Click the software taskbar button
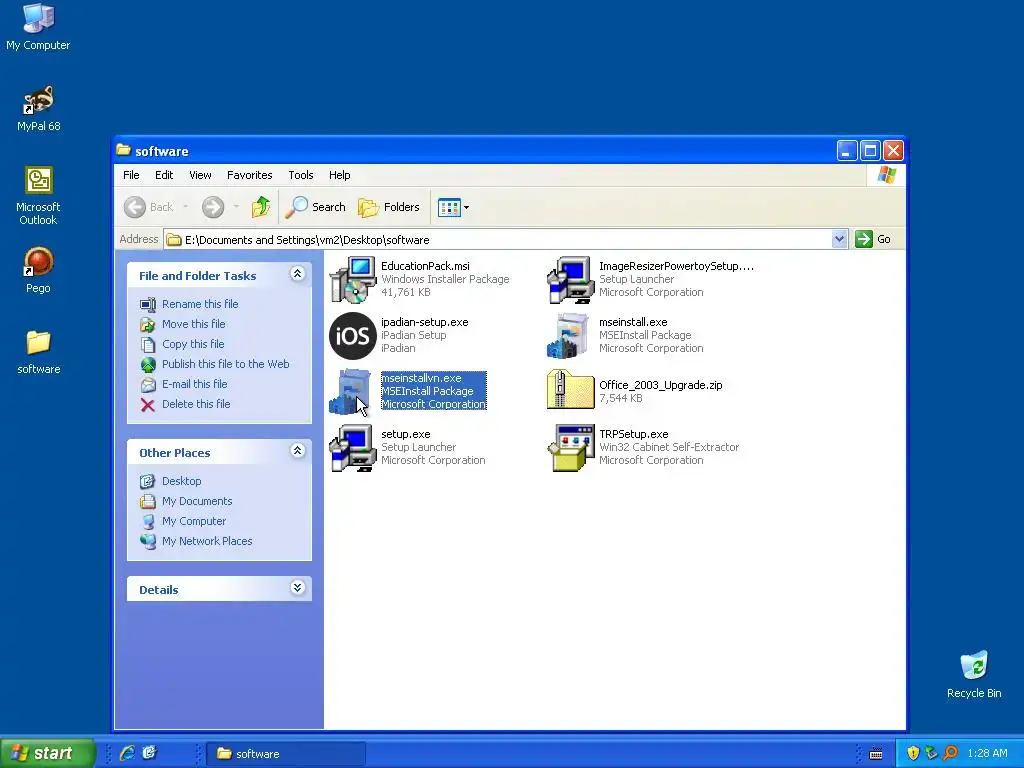 tap(286, 754)
